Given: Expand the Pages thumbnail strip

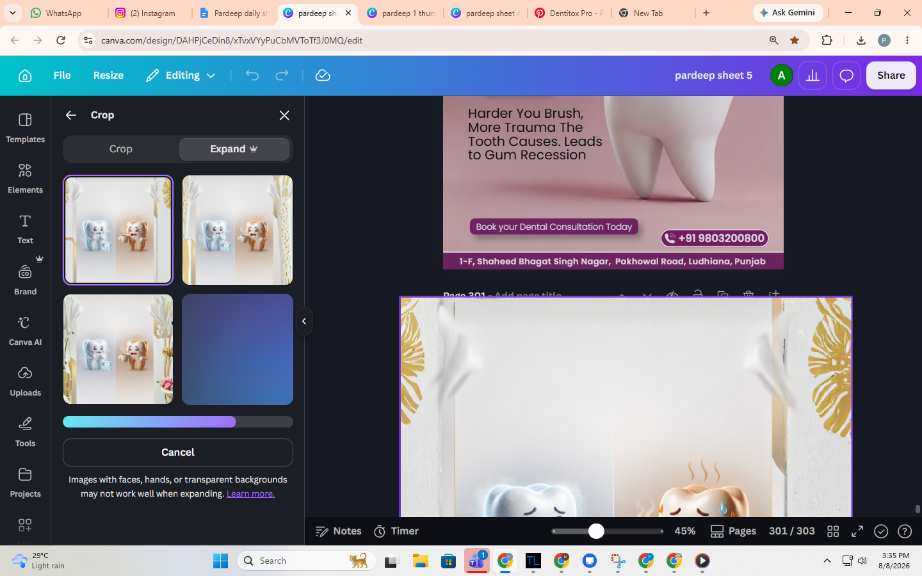Looking at the screenshot, I should pyautogui.click(x=733, y=531).
